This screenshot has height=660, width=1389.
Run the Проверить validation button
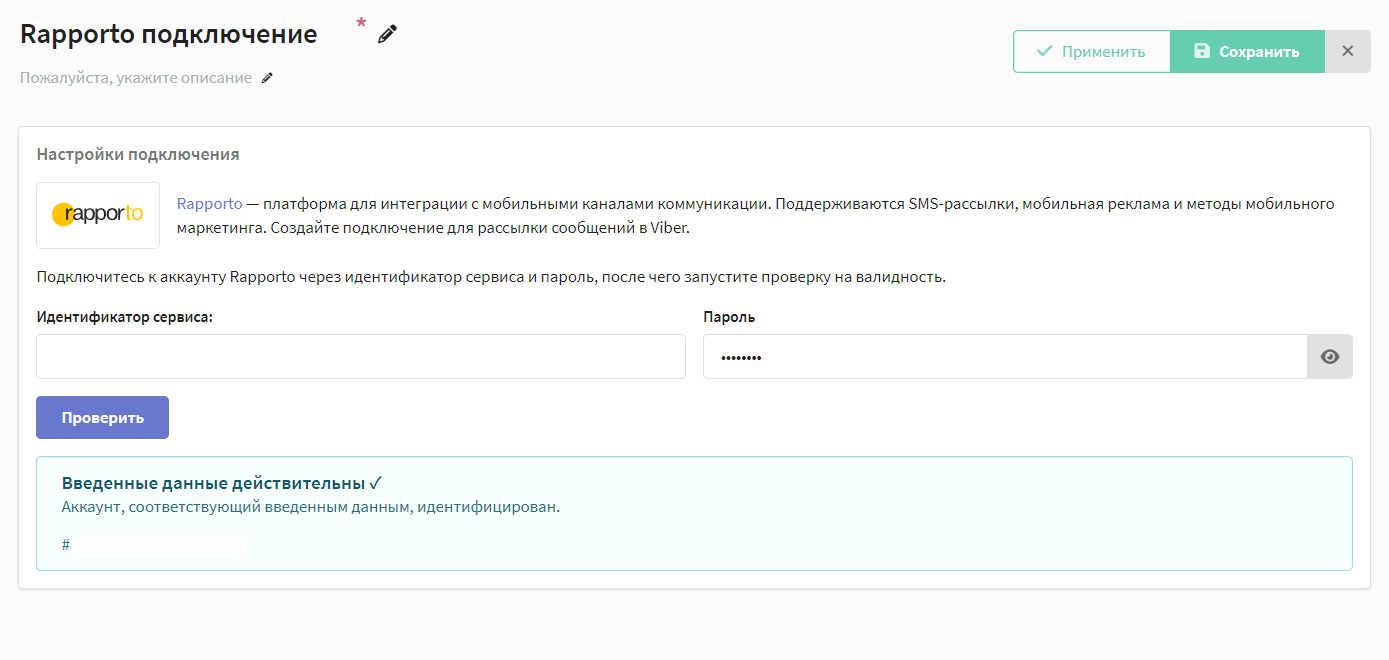(x=102, y=418)
